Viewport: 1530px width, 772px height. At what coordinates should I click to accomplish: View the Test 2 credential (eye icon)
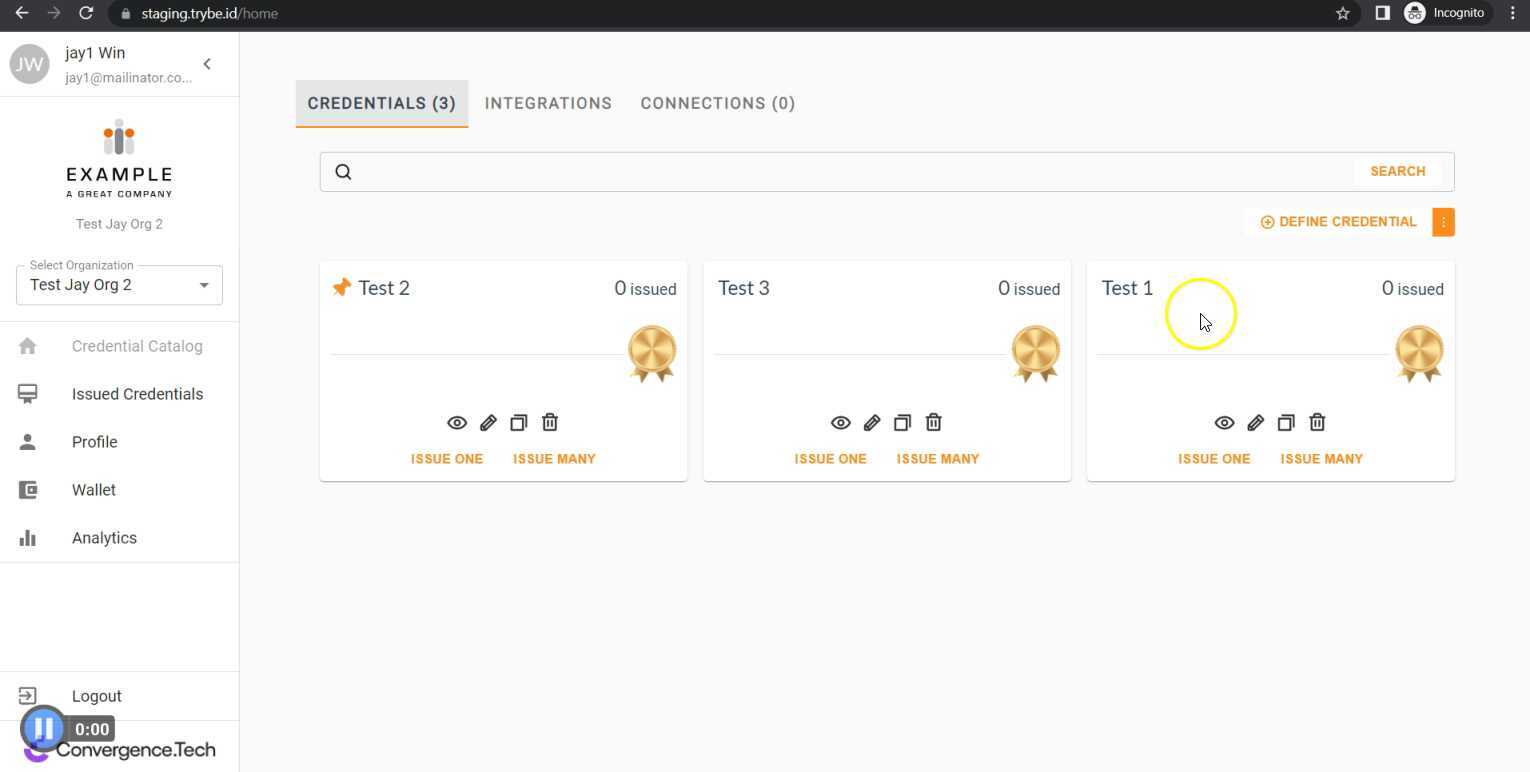pos(457,423)
